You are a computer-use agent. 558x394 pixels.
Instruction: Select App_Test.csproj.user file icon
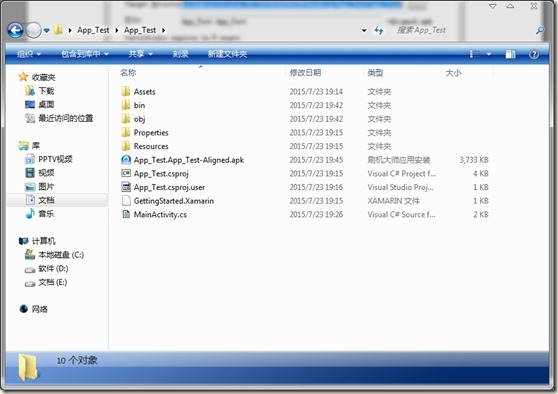[126, 187]
